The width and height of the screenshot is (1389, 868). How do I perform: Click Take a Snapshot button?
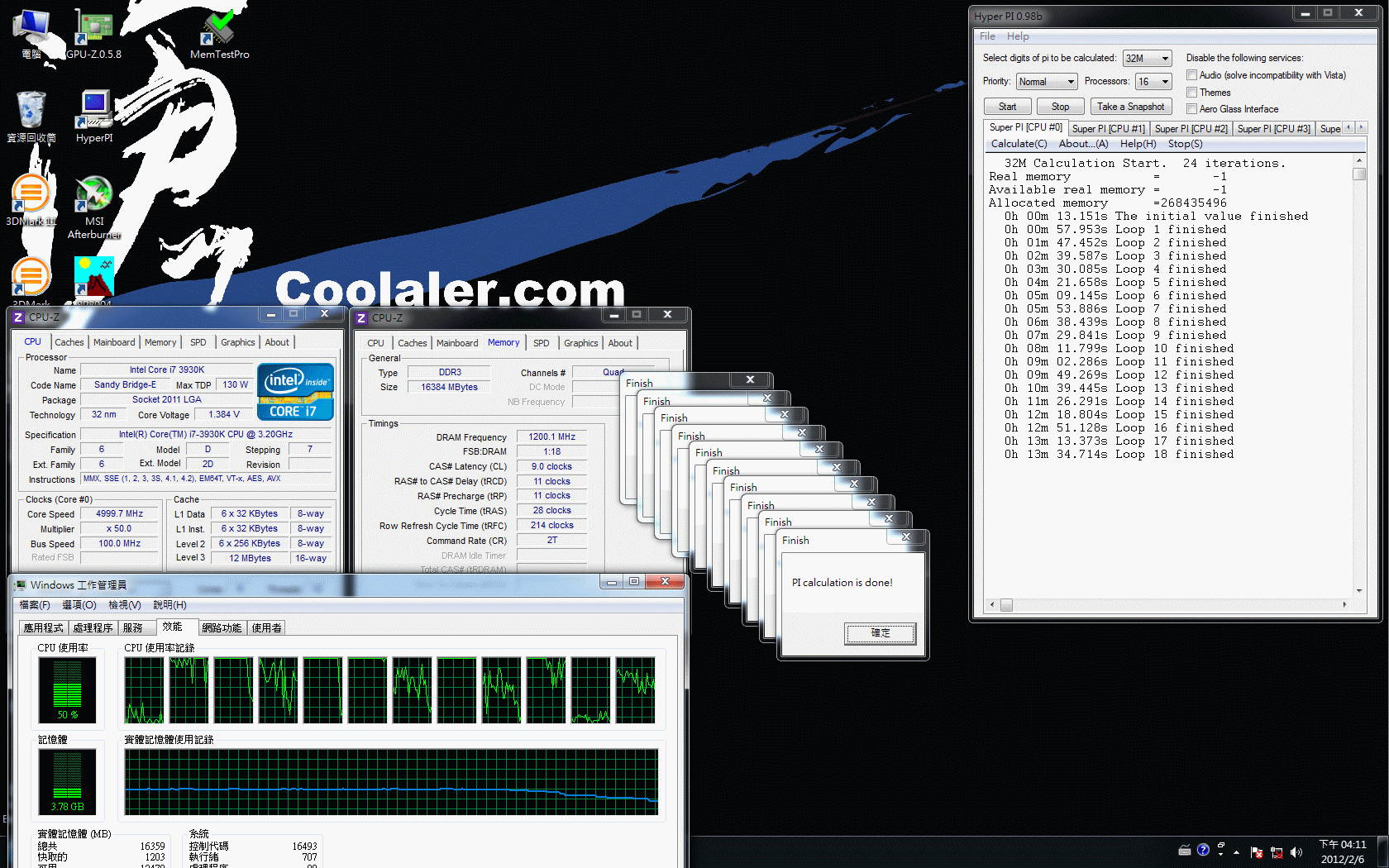(1131, 107)
